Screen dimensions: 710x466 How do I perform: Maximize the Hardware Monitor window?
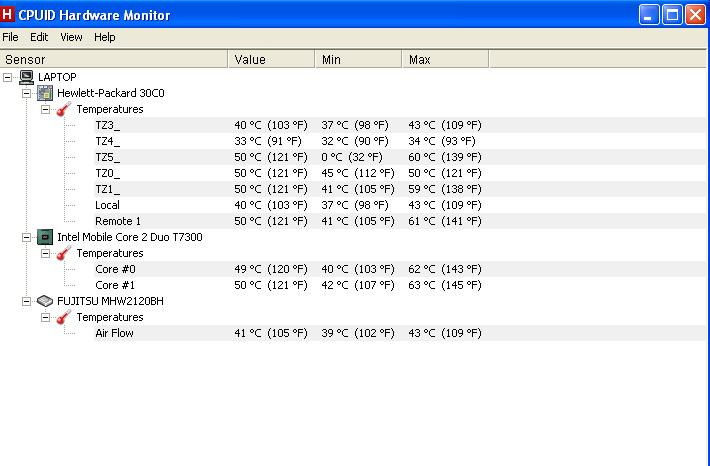(672, 15)
